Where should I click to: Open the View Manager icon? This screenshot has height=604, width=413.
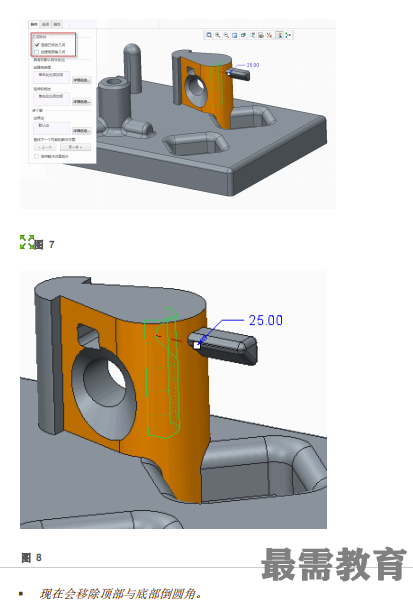coord(261,35)
